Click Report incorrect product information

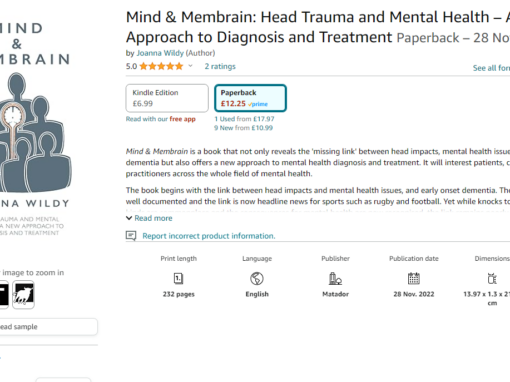(x=209, y=236)
